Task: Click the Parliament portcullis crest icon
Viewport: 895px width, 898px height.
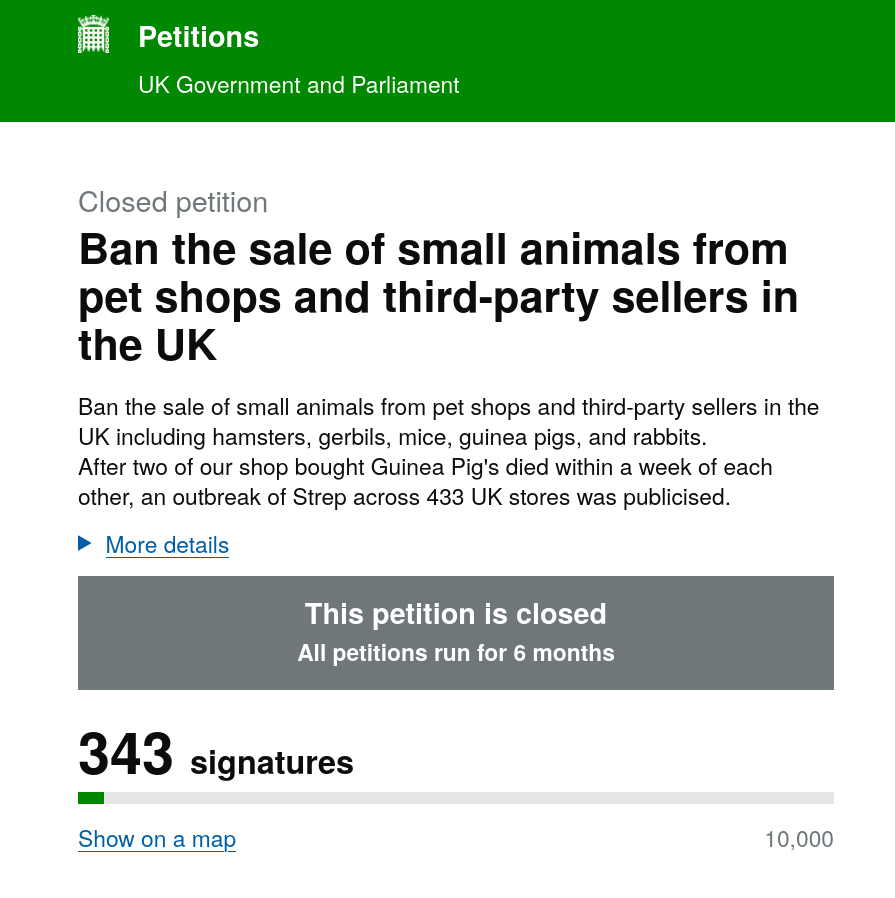Action: [93, 35]
